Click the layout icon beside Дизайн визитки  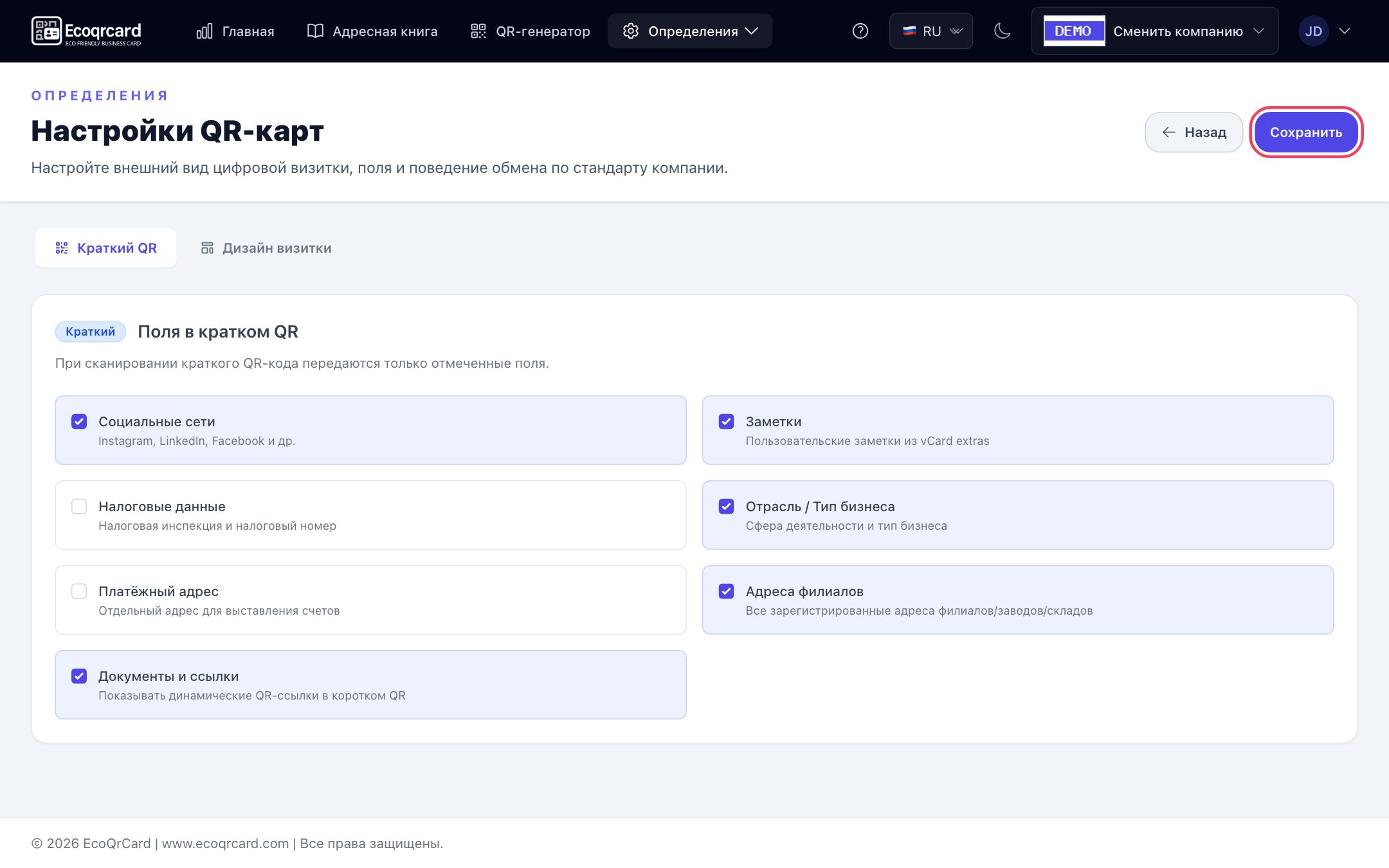[207, 248]
